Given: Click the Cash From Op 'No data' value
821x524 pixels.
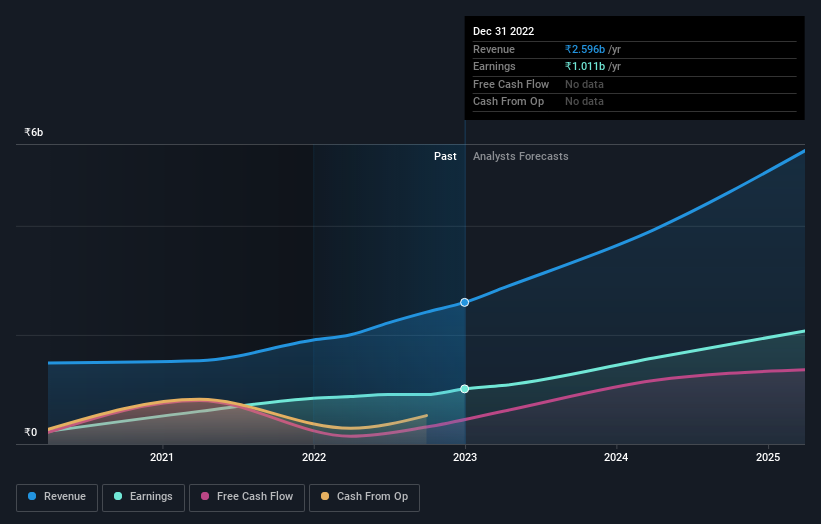Looking at the screenshot, I should (584, 102).
